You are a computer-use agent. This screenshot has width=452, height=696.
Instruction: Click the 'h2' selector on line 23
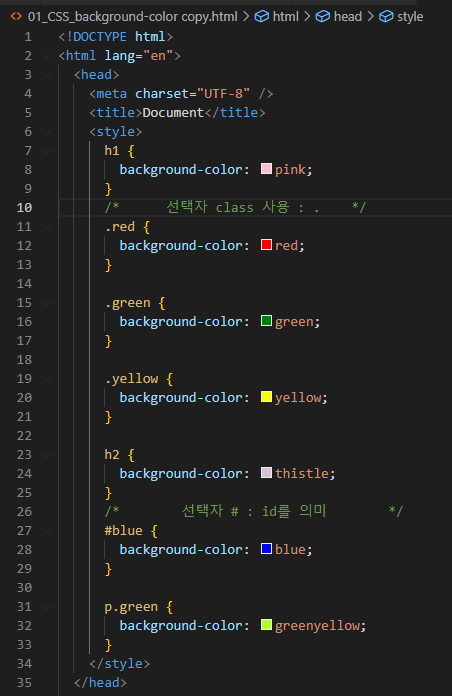tap(112, 455)
